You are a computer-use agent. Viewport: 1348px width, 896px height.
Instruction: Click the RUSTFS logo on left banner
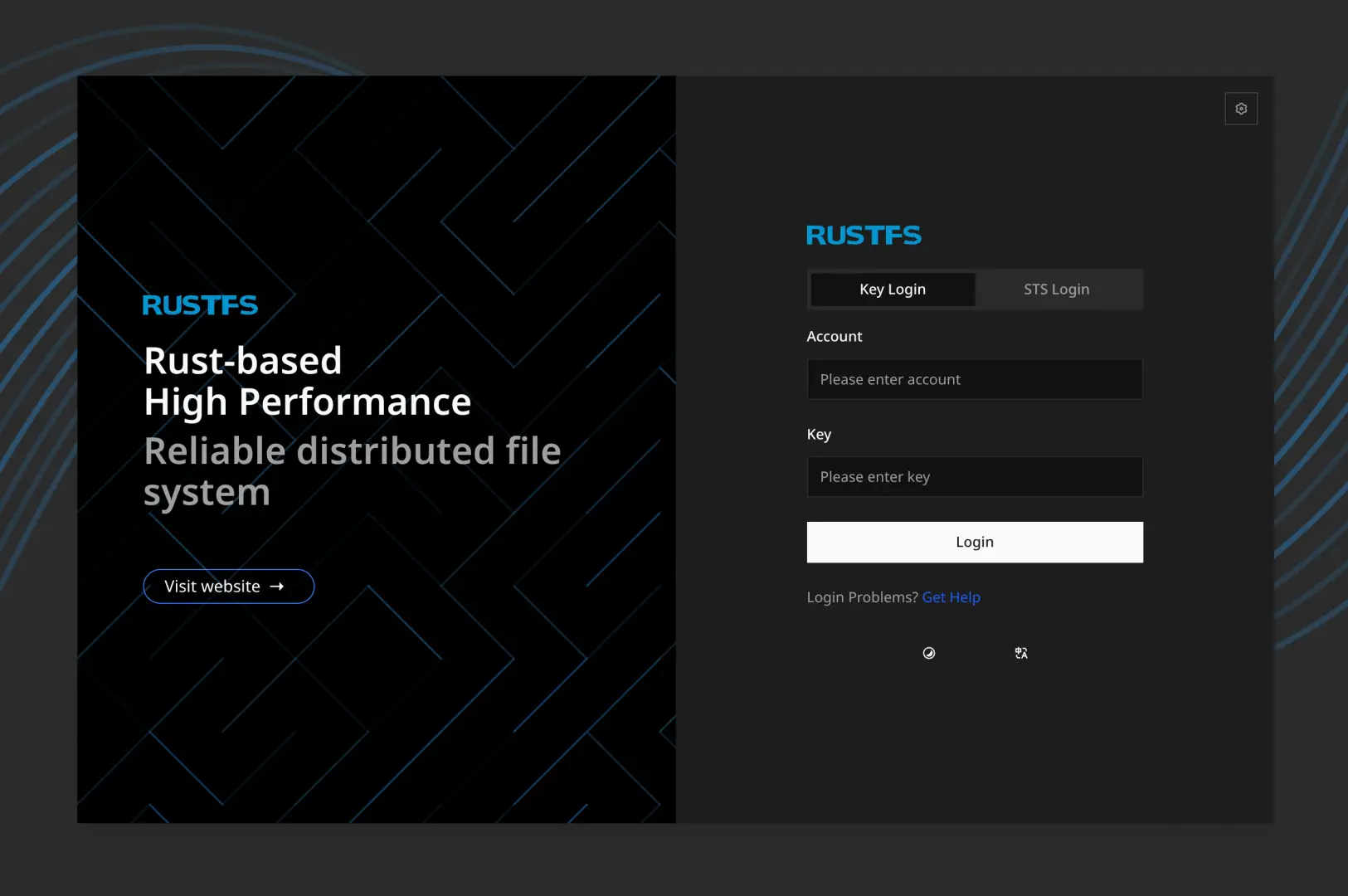200,305
